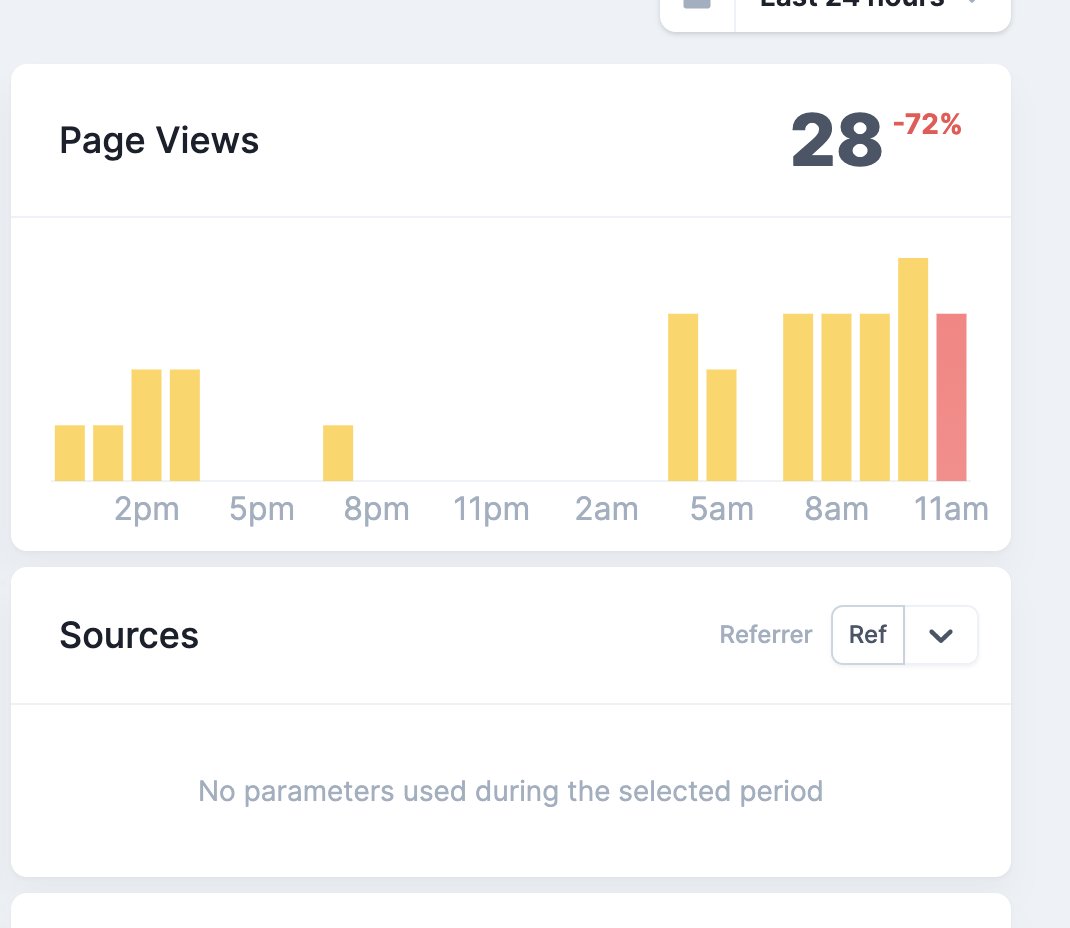Expand the Sources type chevron dropdown

pos(940,635)
